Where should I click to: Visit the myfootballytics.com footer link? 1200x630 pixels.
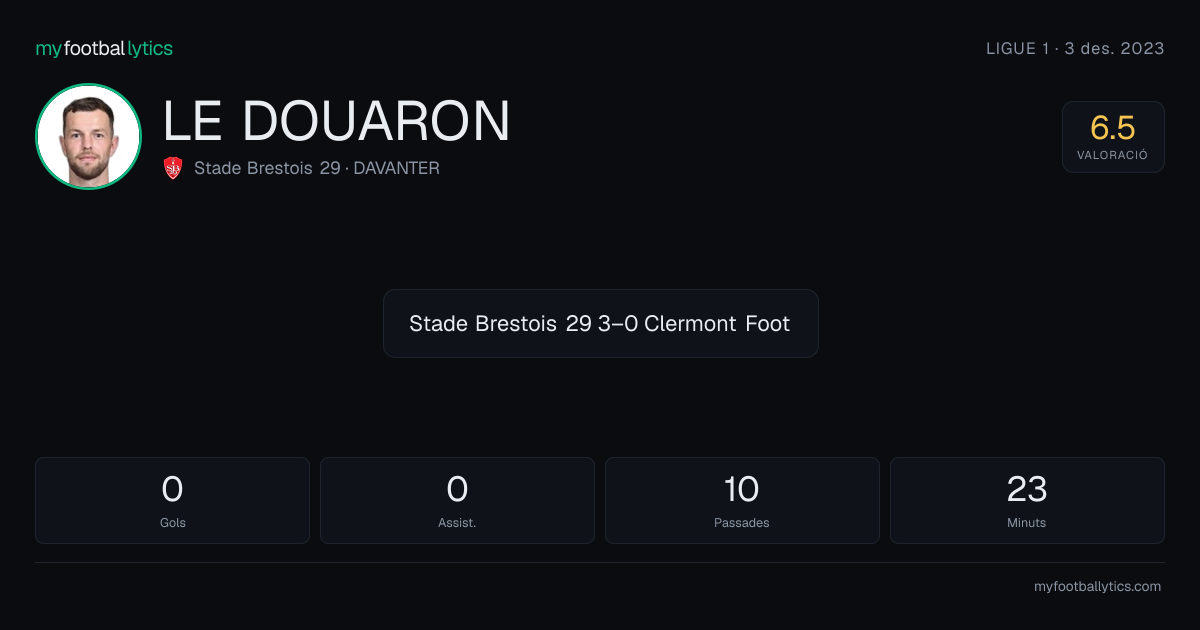[x=1097, y=587]
